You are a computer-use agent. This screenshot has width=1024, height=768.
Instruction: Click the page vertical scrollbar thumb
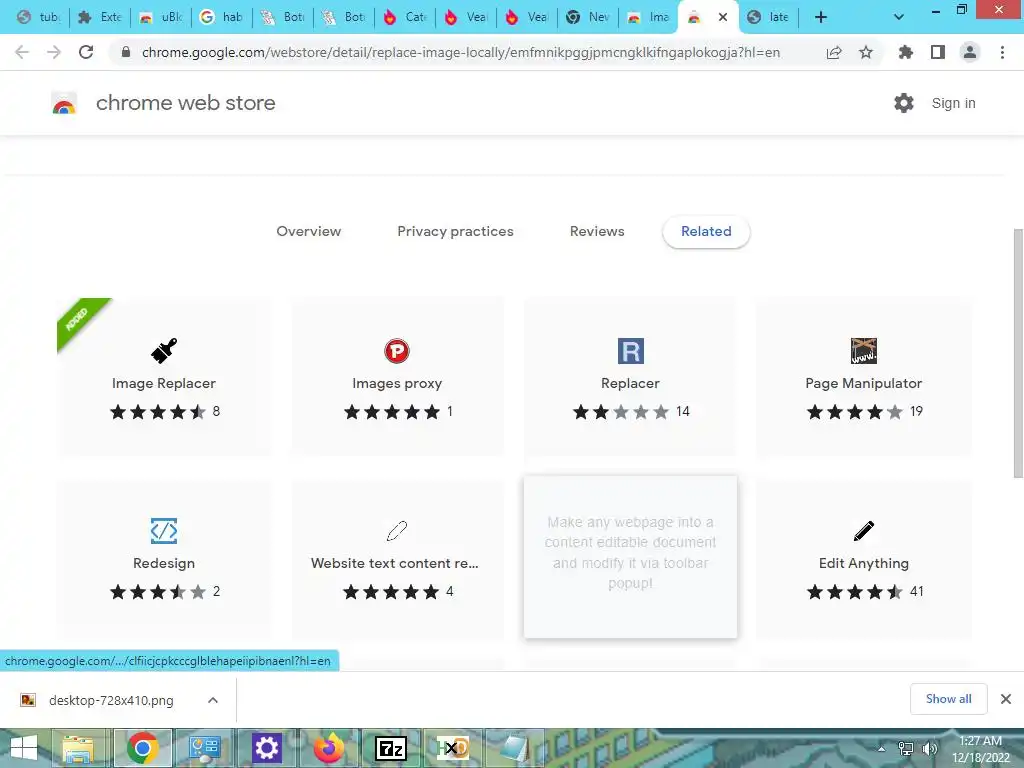pos(1017,353)
